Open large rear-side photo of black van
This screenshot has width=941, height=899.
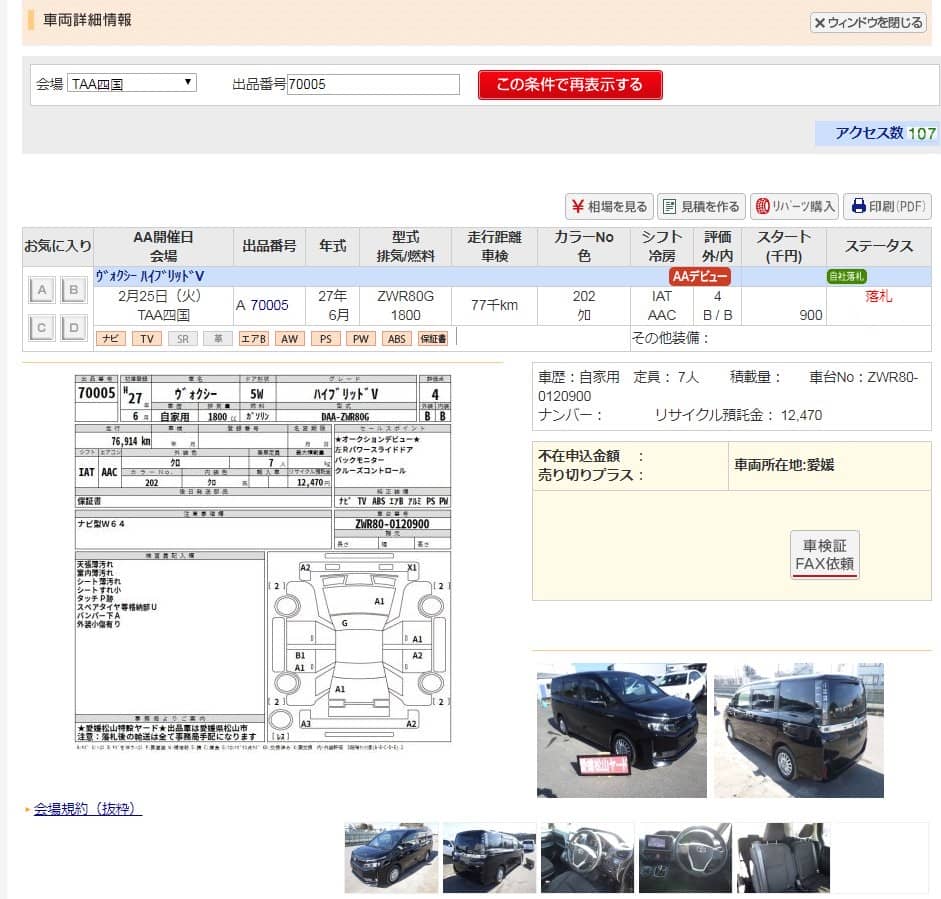(798, 730)
